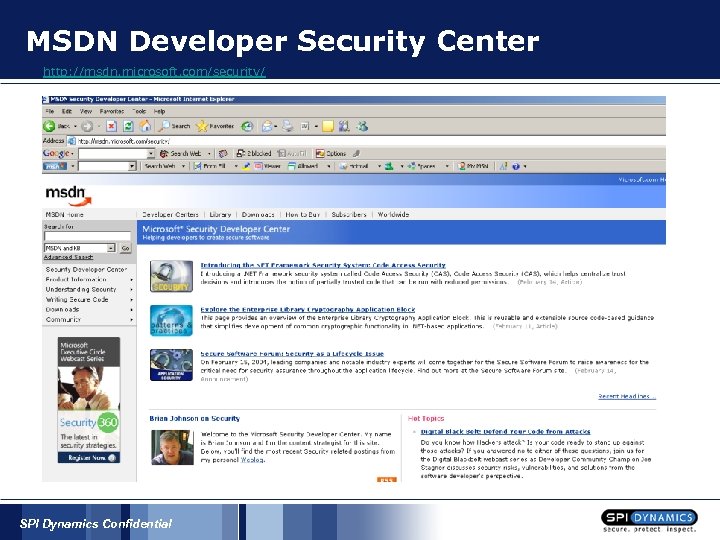Open Downloads in MSDN nav bar

pyautogui.click(x=258, y=214)
